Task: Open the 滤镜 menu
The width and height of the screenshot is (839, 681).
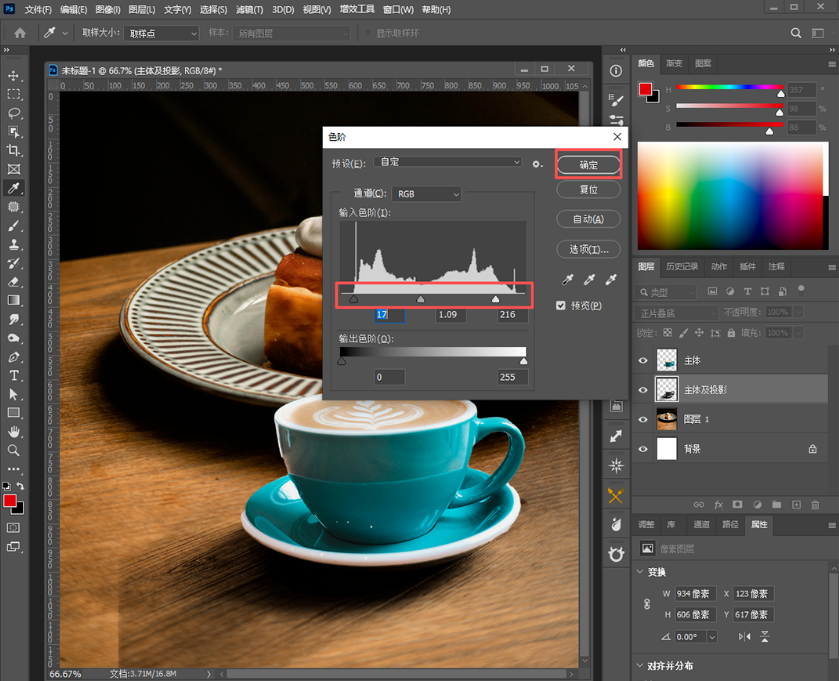Action: click(249, 10)
